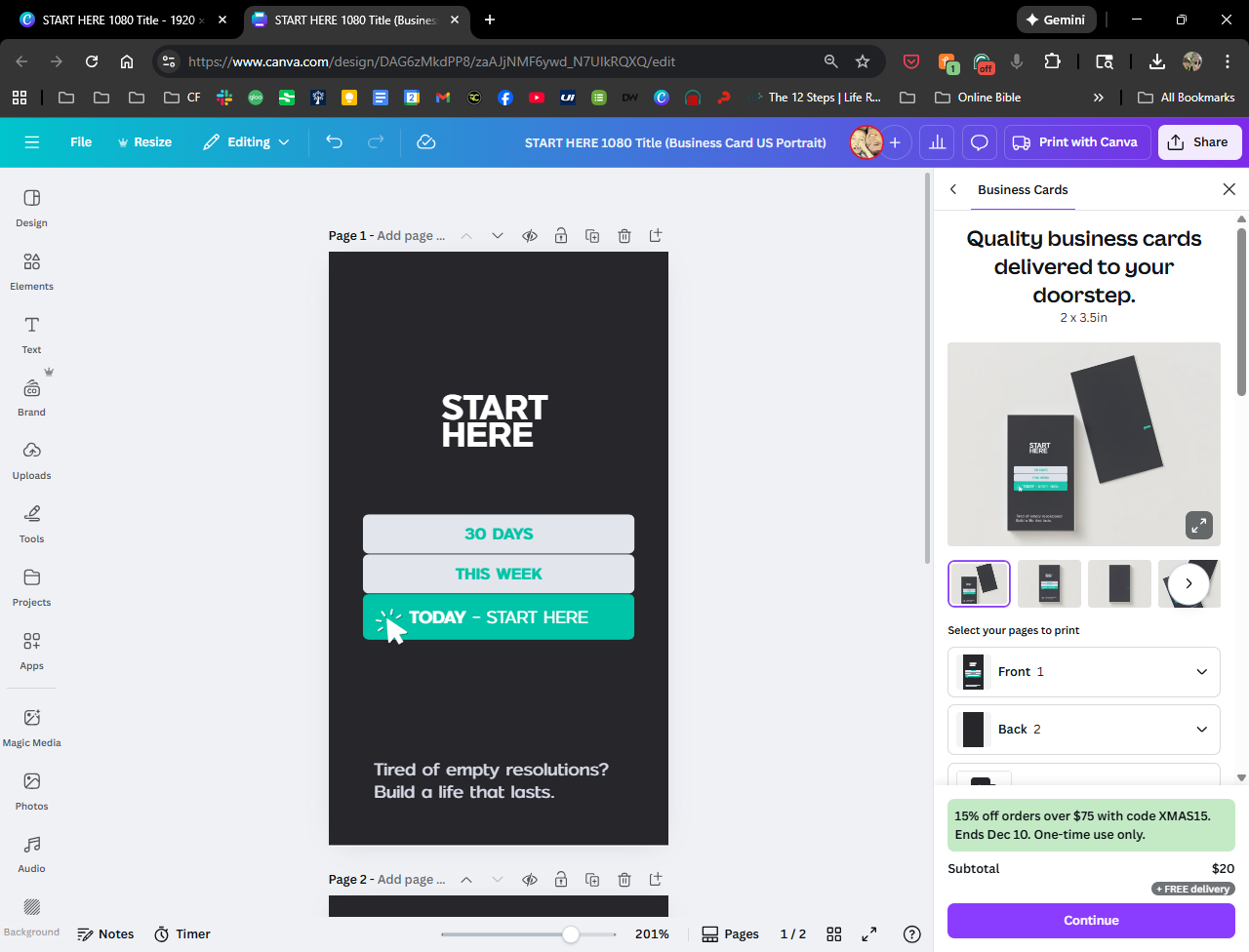Toggle the lock on Page 1

click(x=561, y=236)
